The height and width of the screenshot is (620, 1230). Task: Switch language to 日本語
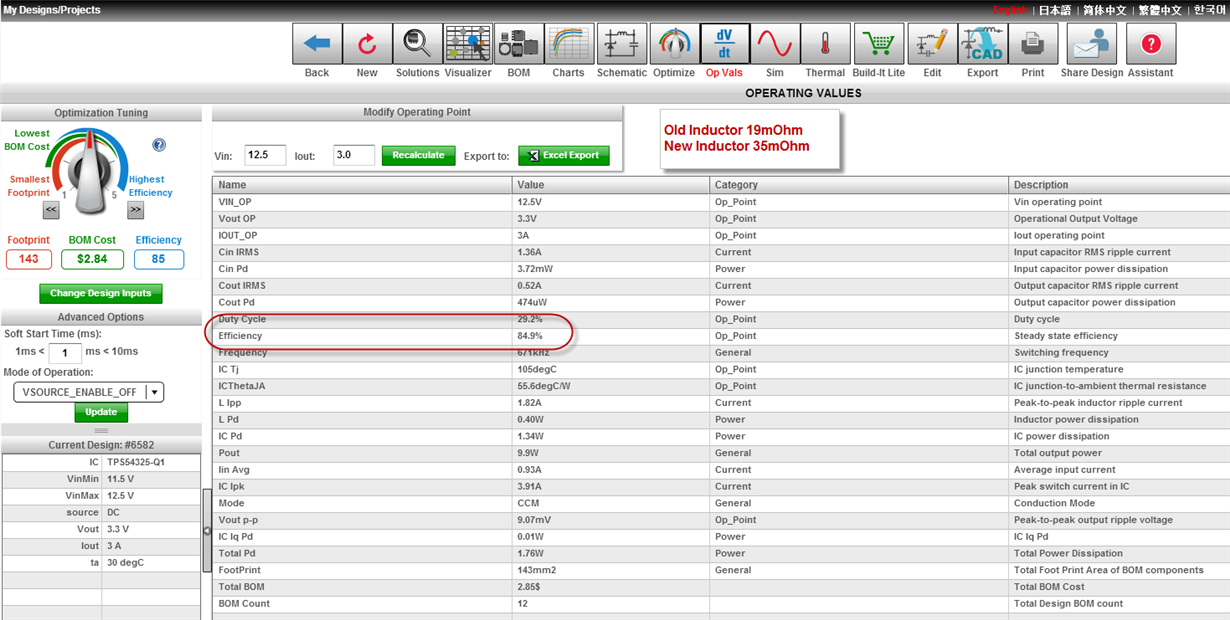1054,10
